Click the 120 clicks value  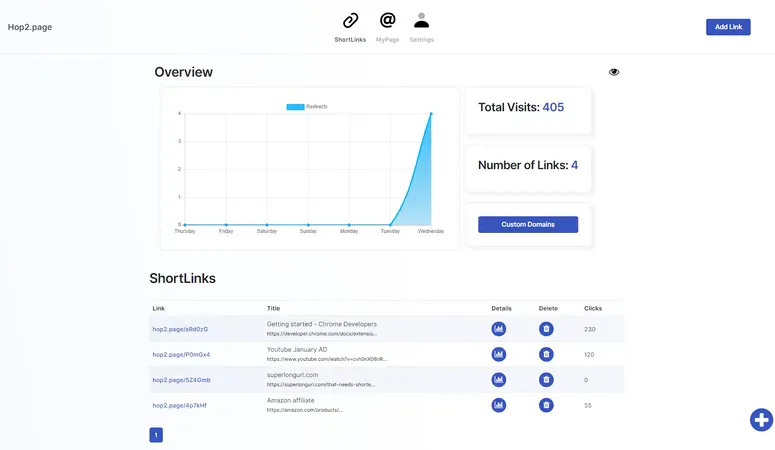point(589,355)
